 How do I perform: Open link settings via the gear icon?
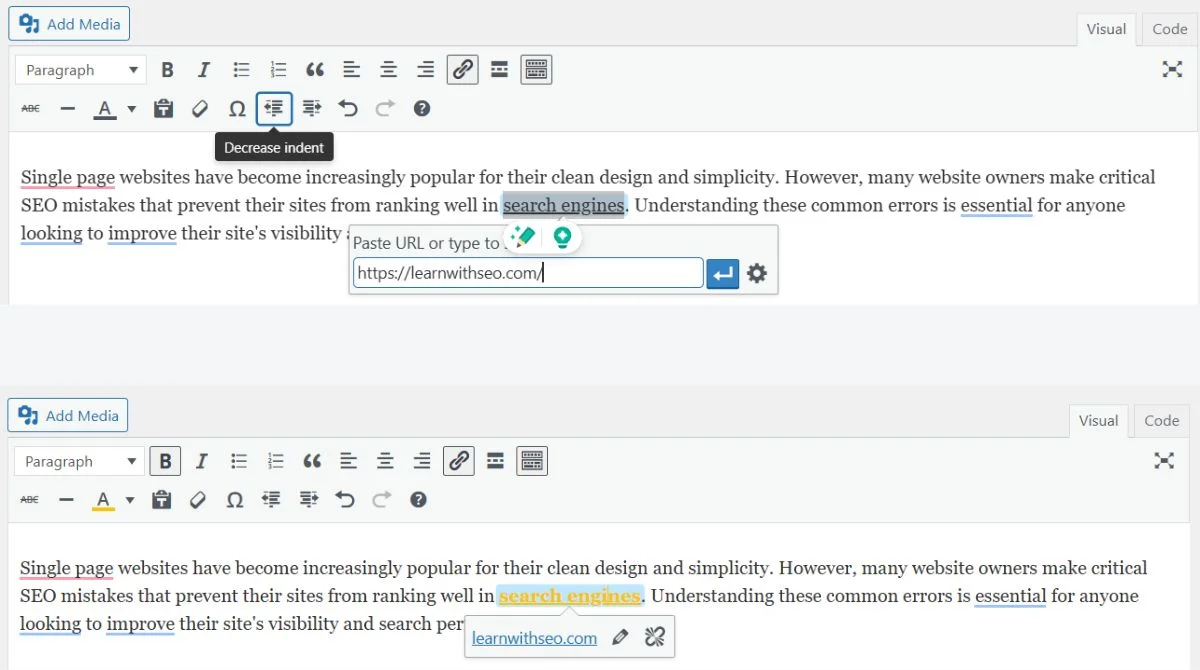pyautogui.click(x=757, y=272)
